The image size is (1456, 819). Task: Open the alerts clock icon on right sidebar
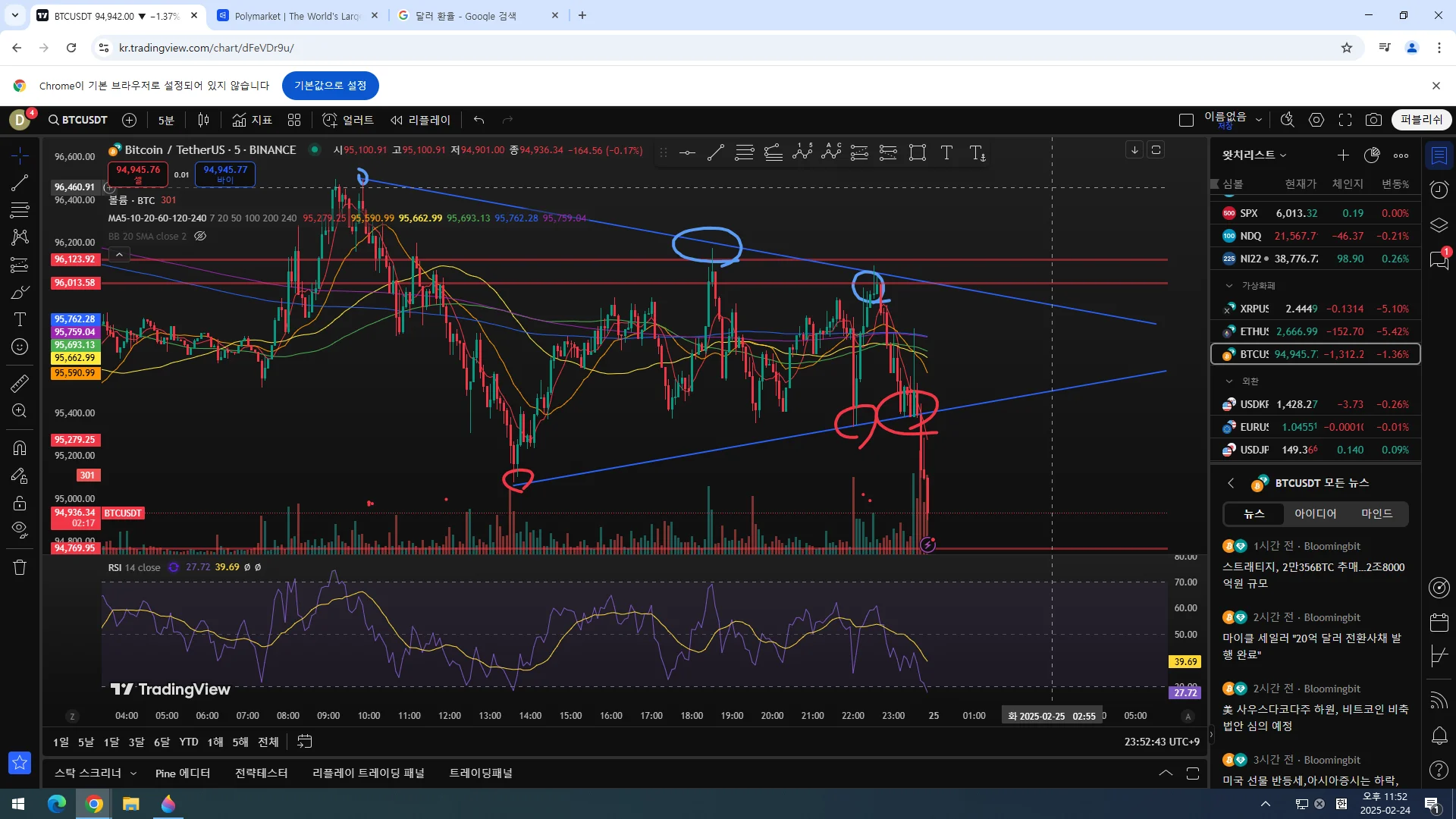[1439, 190]
